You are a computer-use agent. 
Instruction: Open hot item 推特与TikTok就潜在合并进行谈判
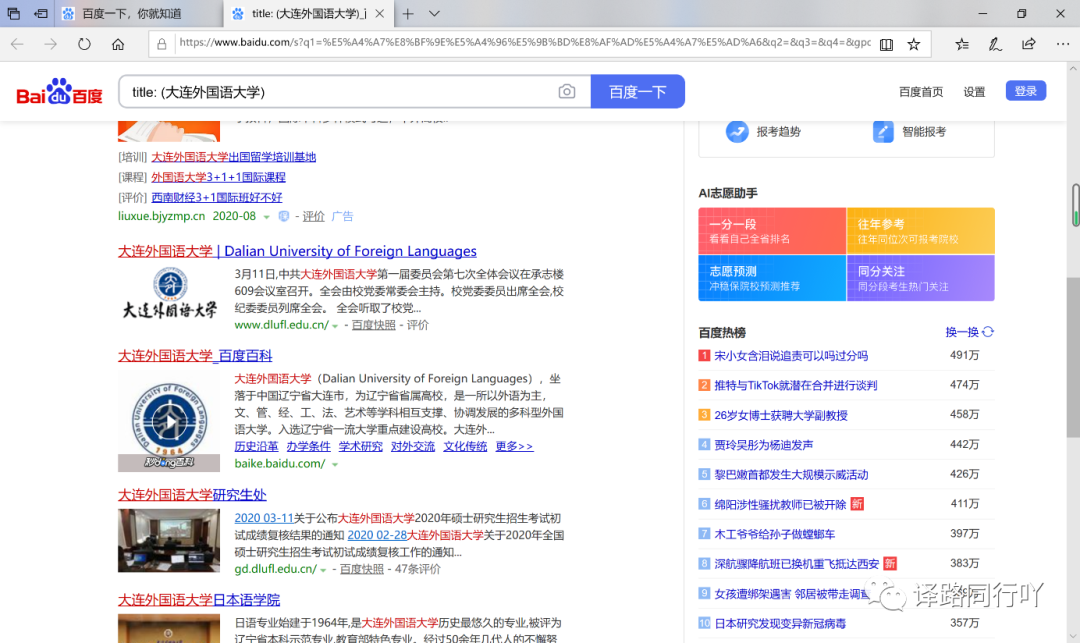(x=796, y=386)
